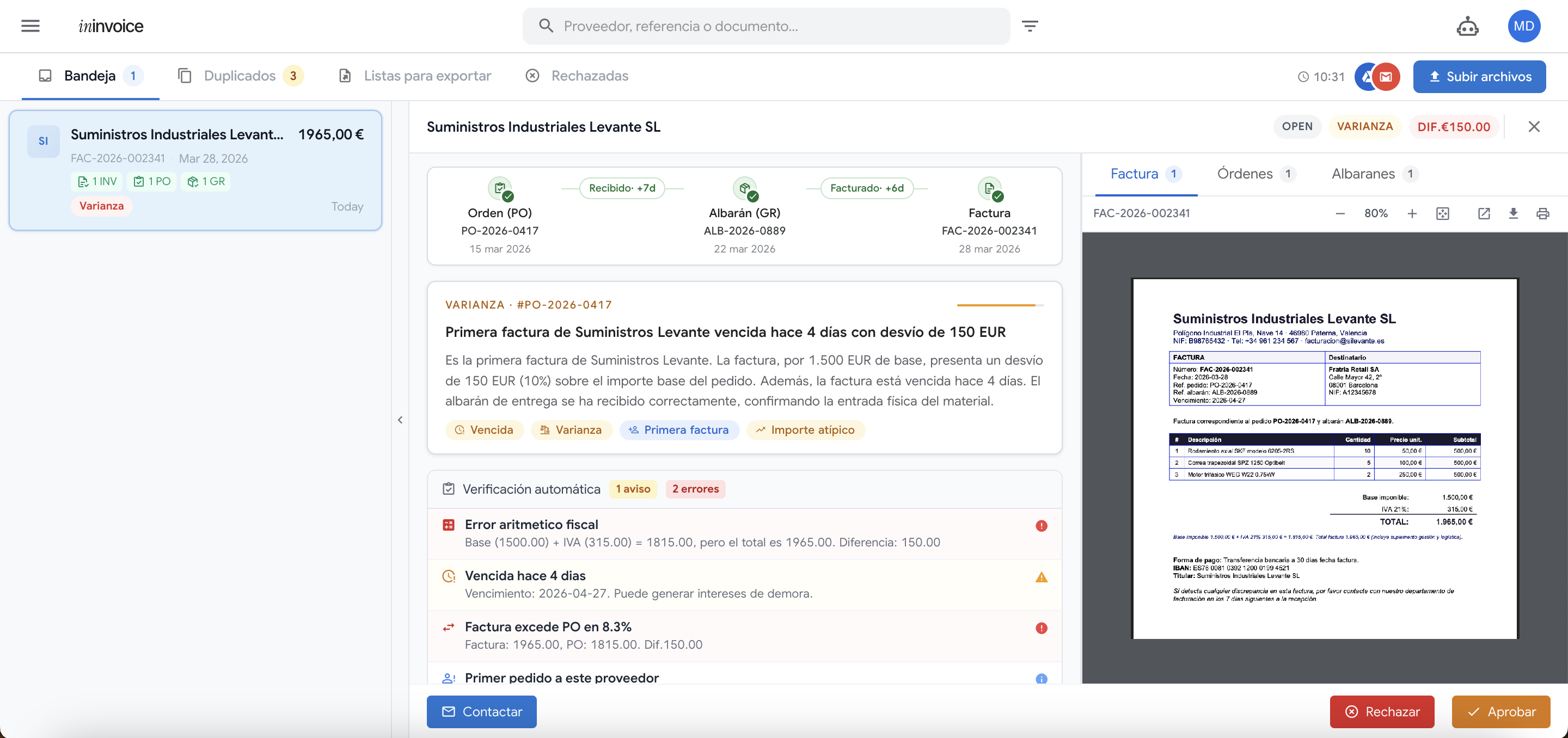The height and width of the screenshot is (738, 1568).
Task: Collapse the invoice list panel chevron
Action: pyautogui.click(x=400, y=420)
